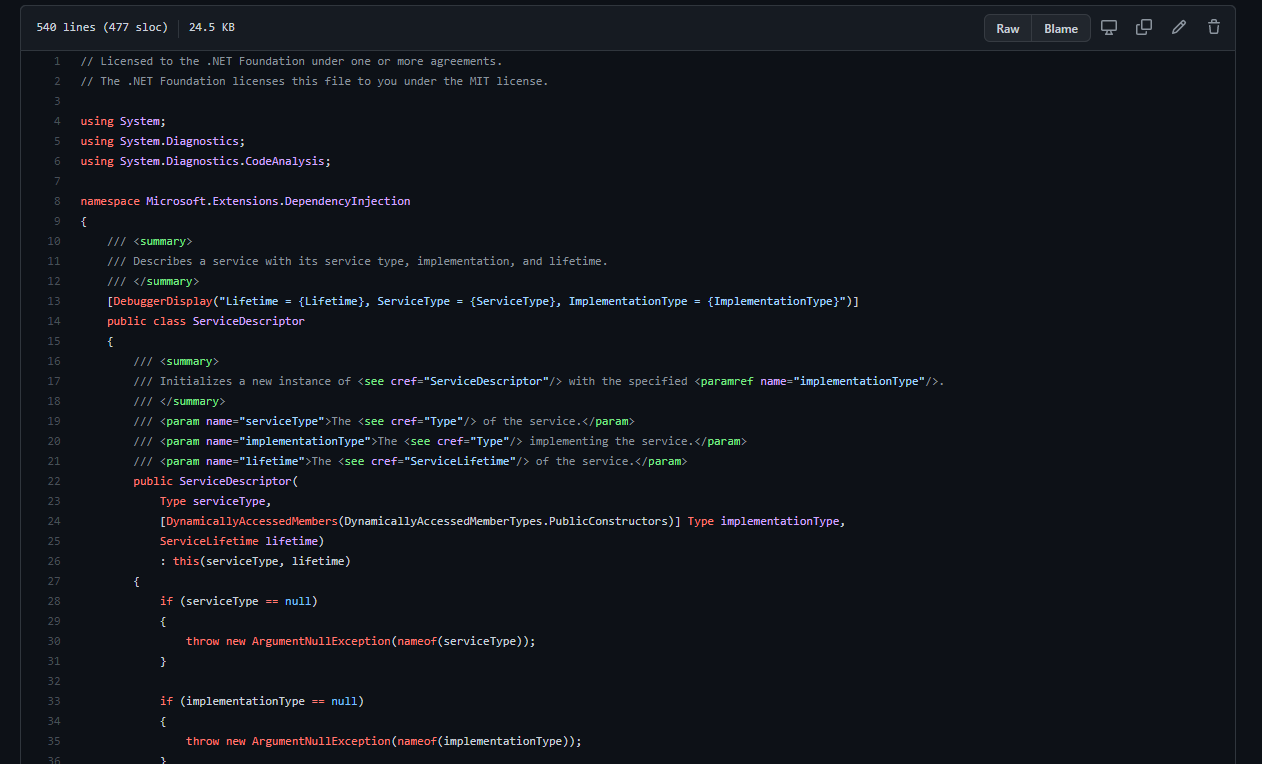Click line number 10 on the summary comment
The width and height of the screenshot is (1262, 764).
[54, 241]
